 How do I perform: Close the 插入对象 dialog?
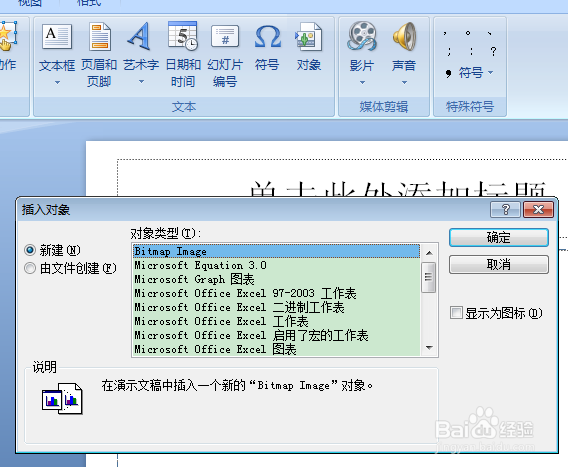538,209
